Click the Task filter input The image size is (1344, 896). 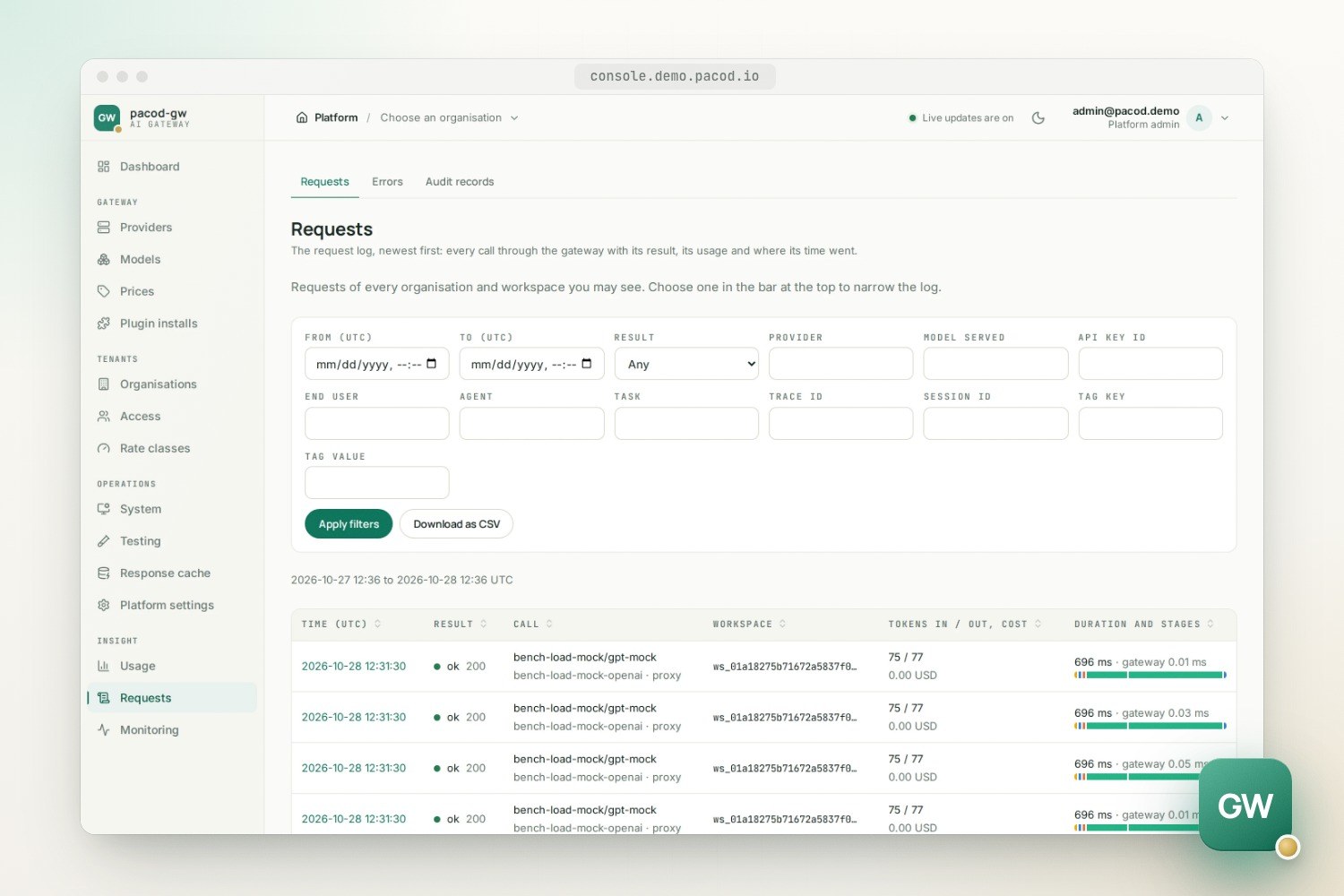(x=686, y=424)
